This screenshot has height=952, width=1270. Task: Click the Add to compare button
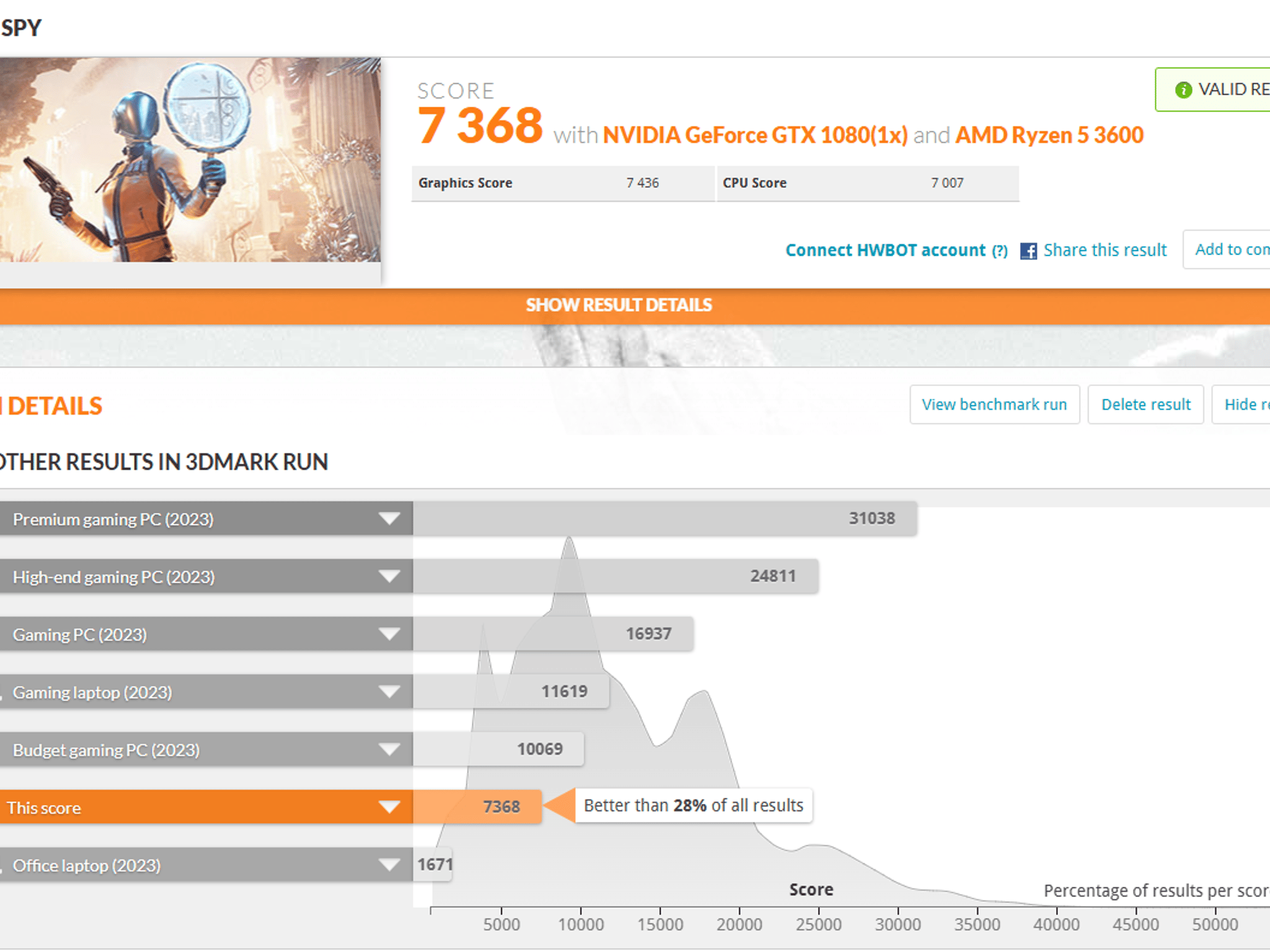(x=1227, y=250)
